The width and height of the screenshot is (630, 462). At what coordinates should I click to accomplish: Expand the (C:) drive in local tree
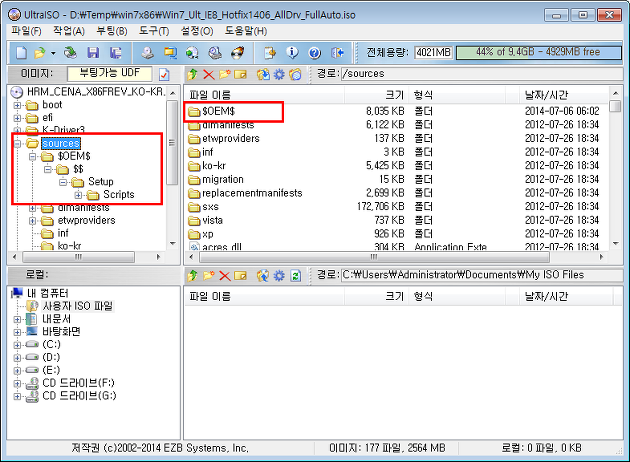click(17, 345)
